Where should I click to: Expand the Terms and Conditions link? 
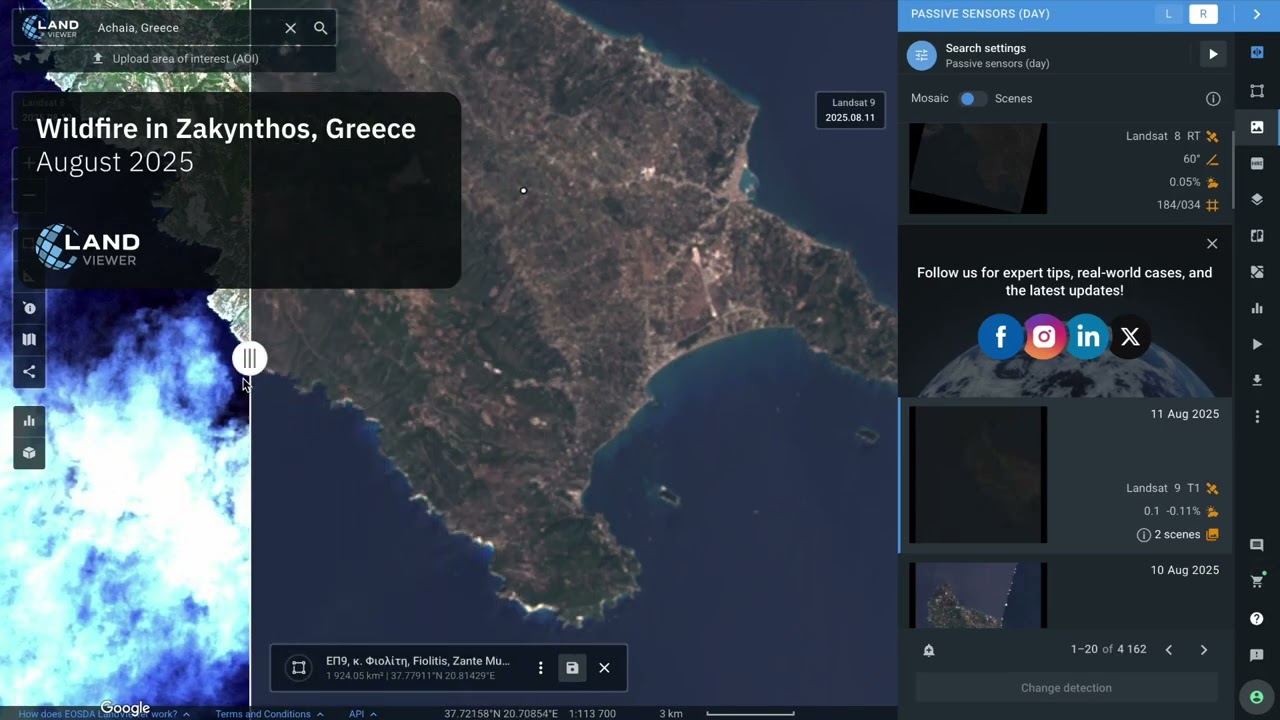coord(269,714)
